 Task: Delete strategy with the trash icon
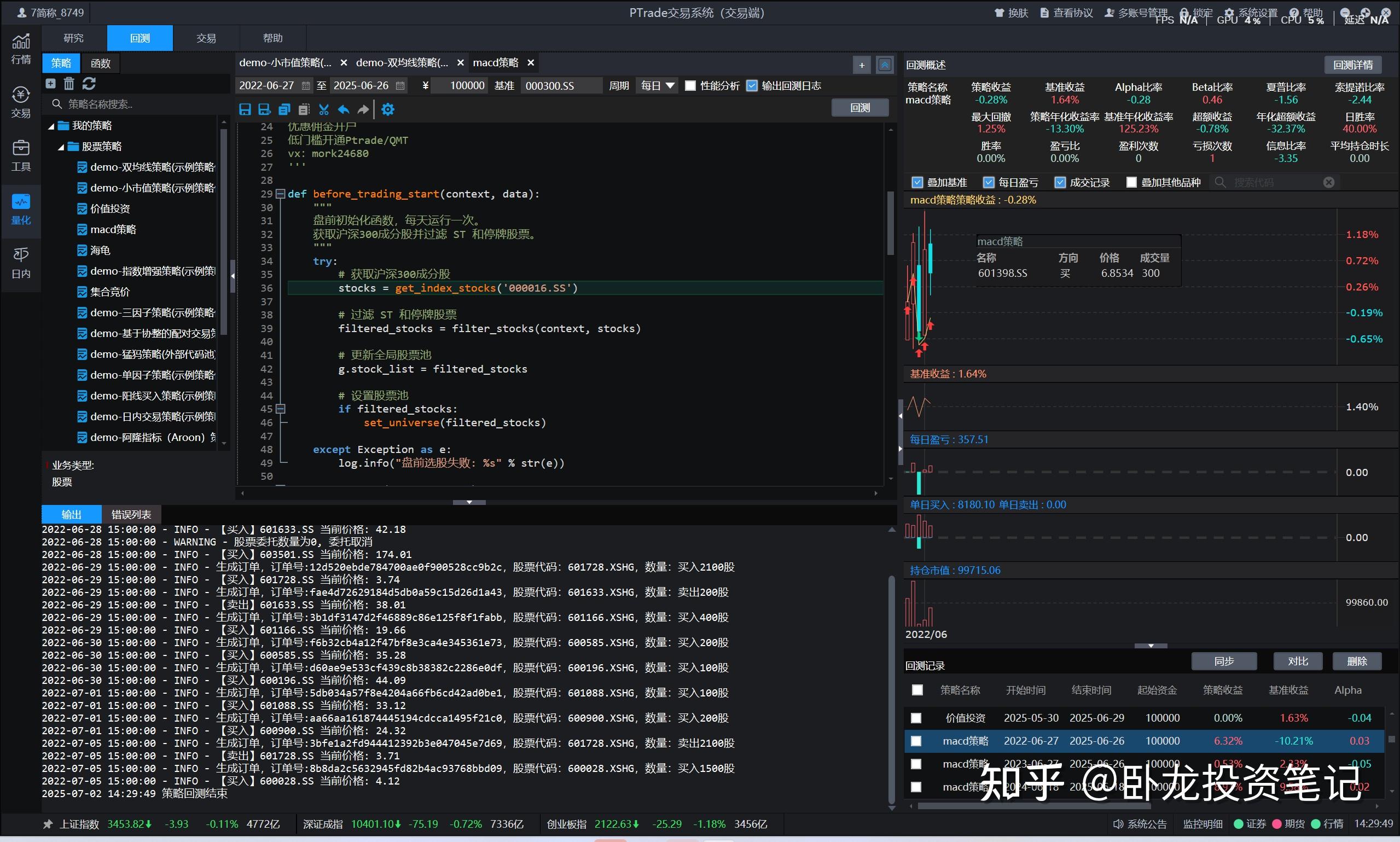(69, 84)
